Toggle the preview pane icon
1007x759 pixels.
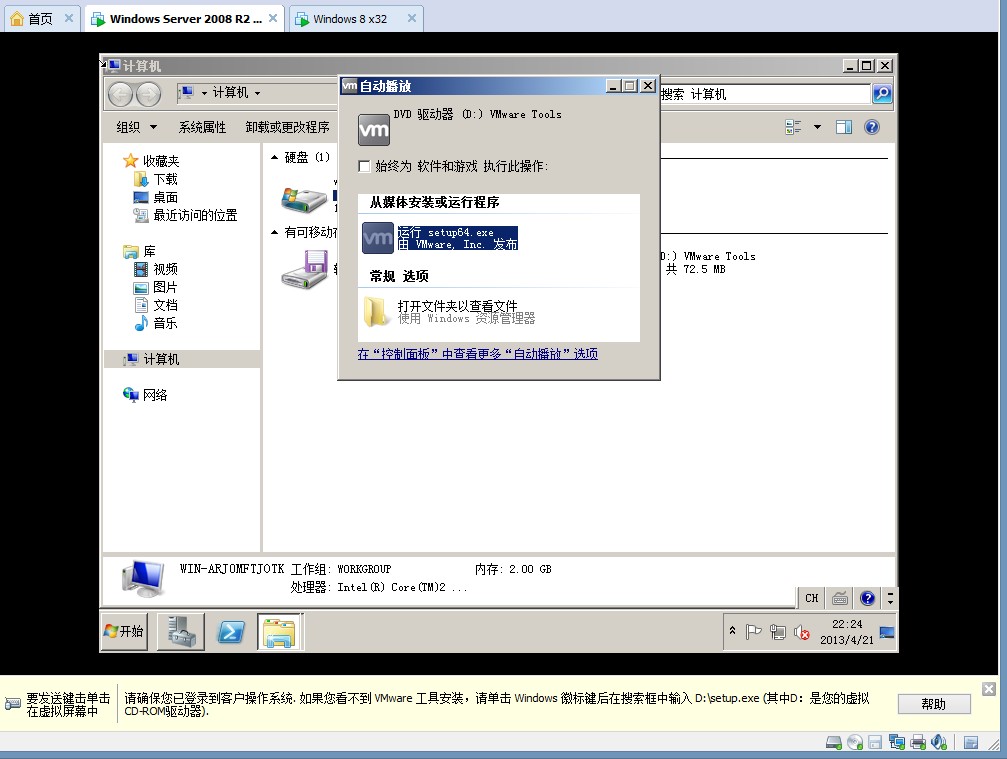click(x=844, y=127)
